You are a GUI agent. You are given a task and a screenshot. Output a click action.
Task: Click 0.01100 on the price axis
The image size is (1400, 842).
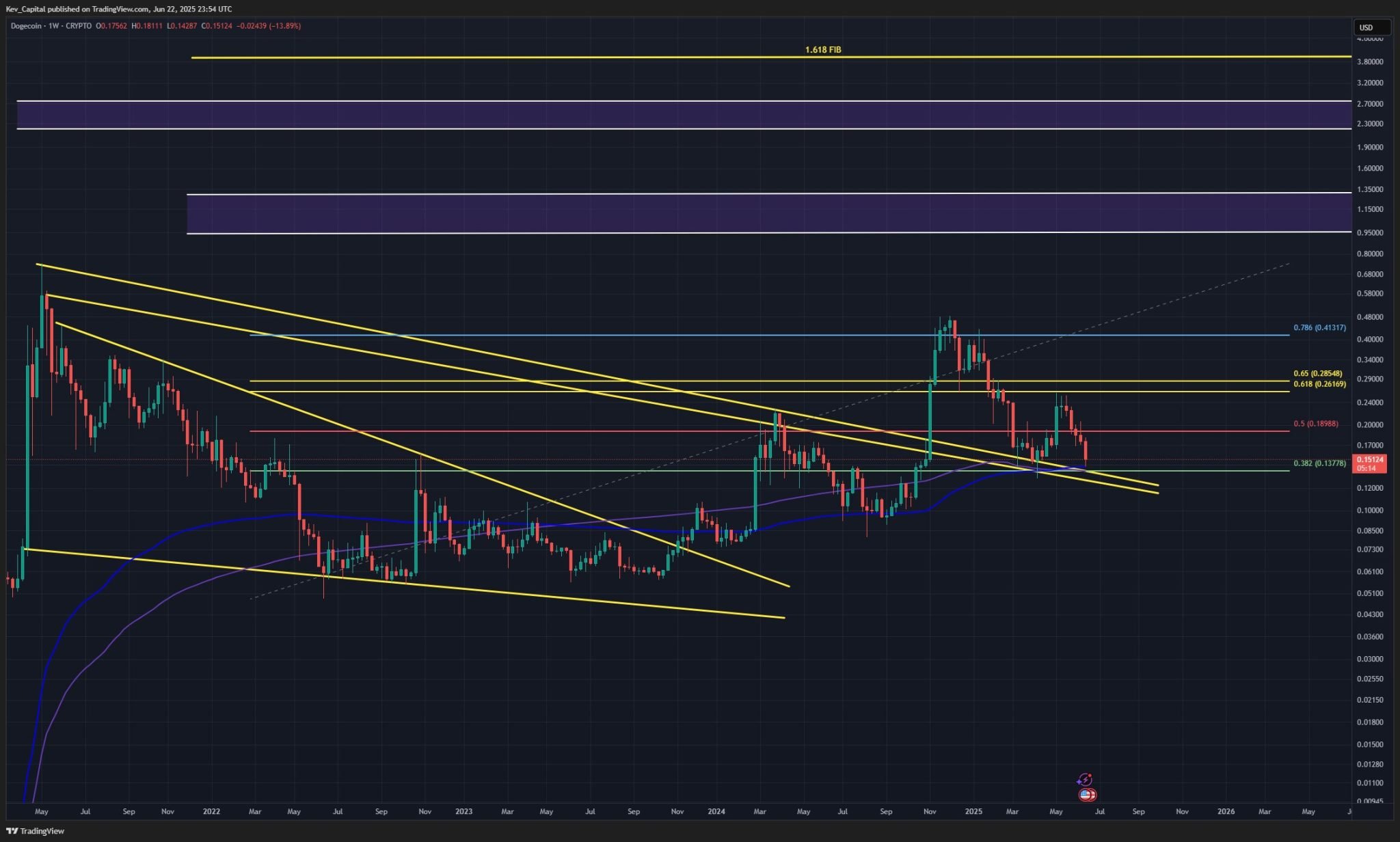[1370, 783]
